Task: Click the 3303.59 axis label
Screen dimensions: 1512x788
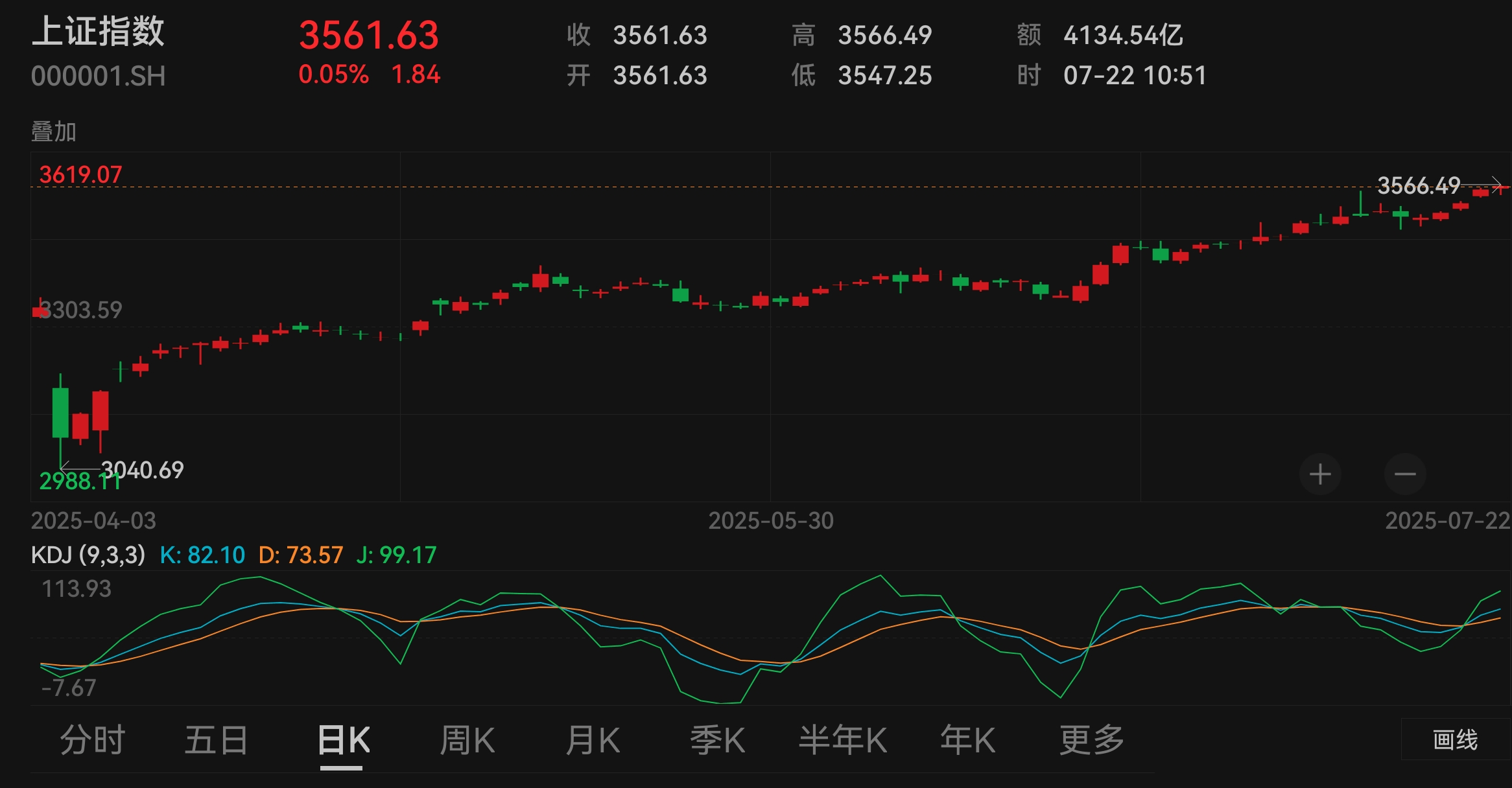Action: pyautogui.click(x=80, y=310)
